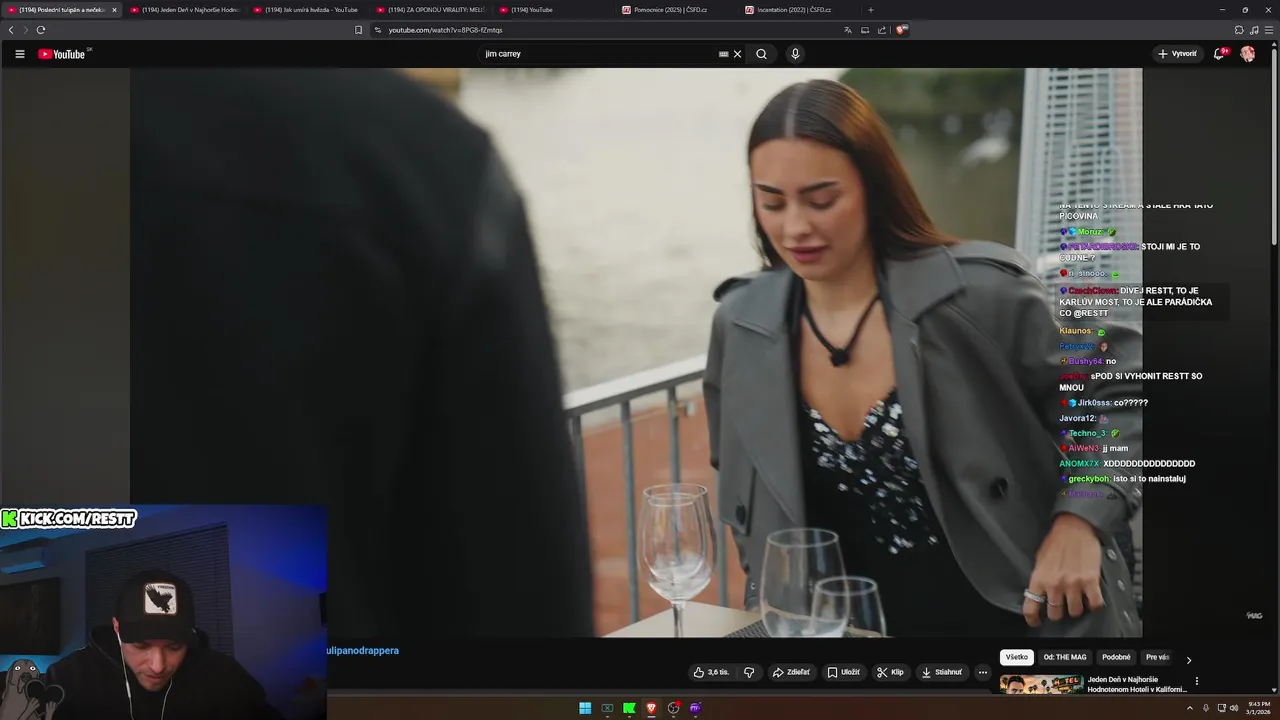Open OBS Studio from taskbar
This screenshot has width=1280, height=720.
pyautogui.click(x=673, y=708)
